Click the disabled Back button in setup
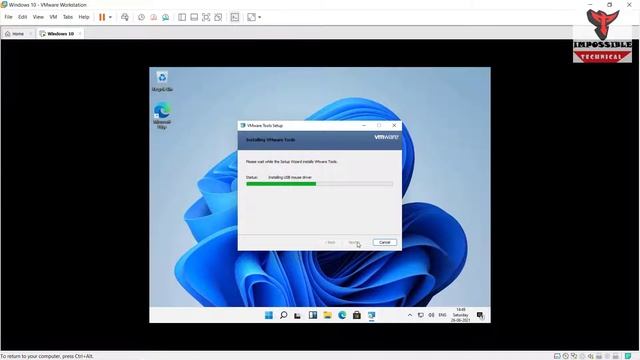The width and height of the screenshot is (640, 360). [x=330, y=242]
